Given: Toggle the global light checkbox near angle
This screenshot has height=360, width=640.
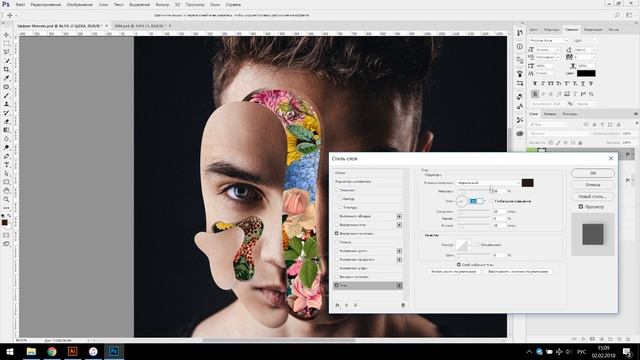Looking at the screenshot, I should (491, 201).
